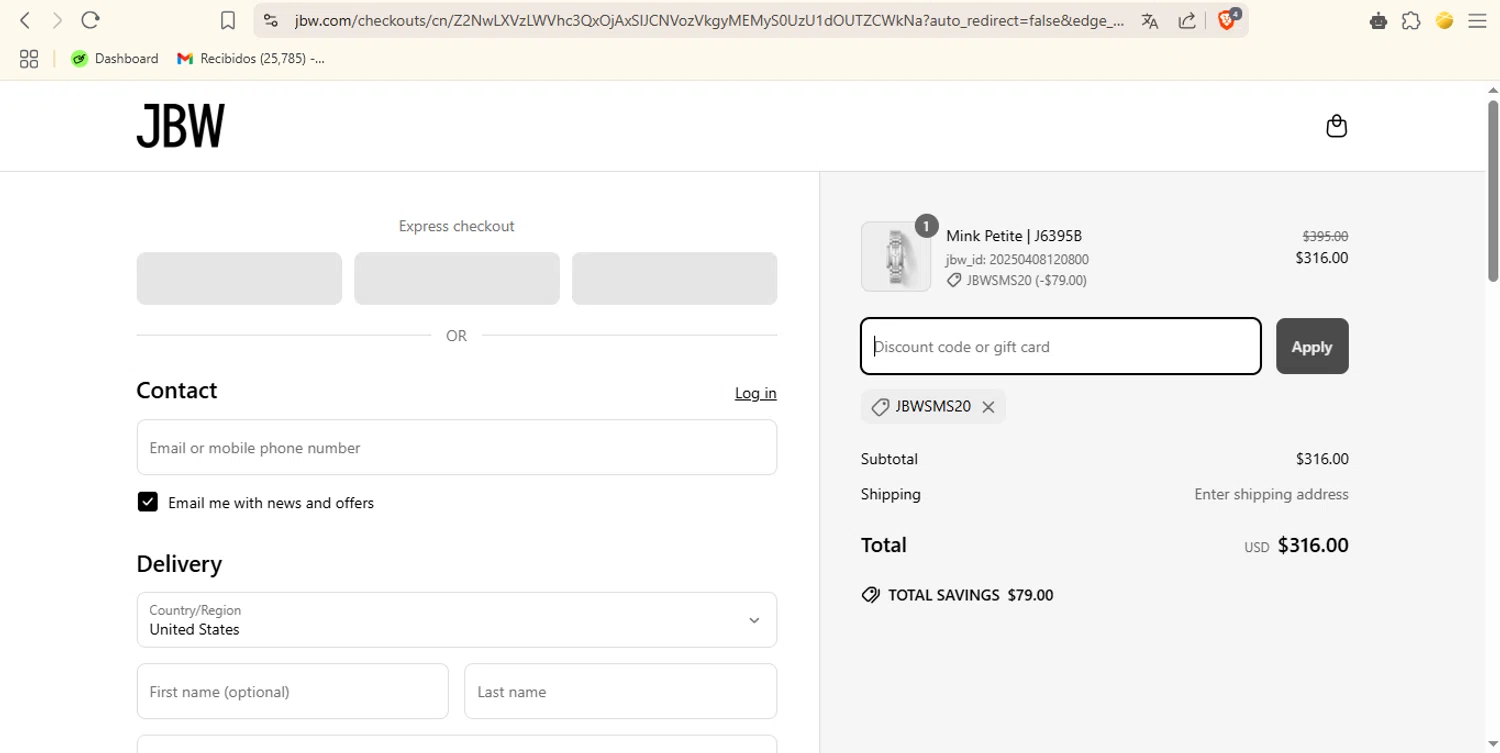This screenshot has height=753, width=1500.
Task: Go back with the browser back arrow
Action: point(25,20)
